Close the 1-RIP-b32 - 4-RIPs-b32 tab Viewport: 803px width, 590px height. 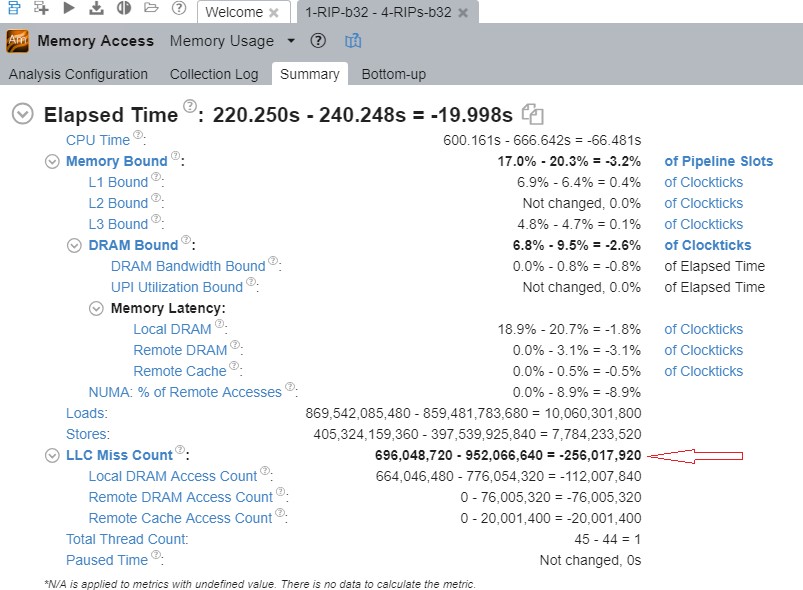pyautogui.click(x=463, y=12)
